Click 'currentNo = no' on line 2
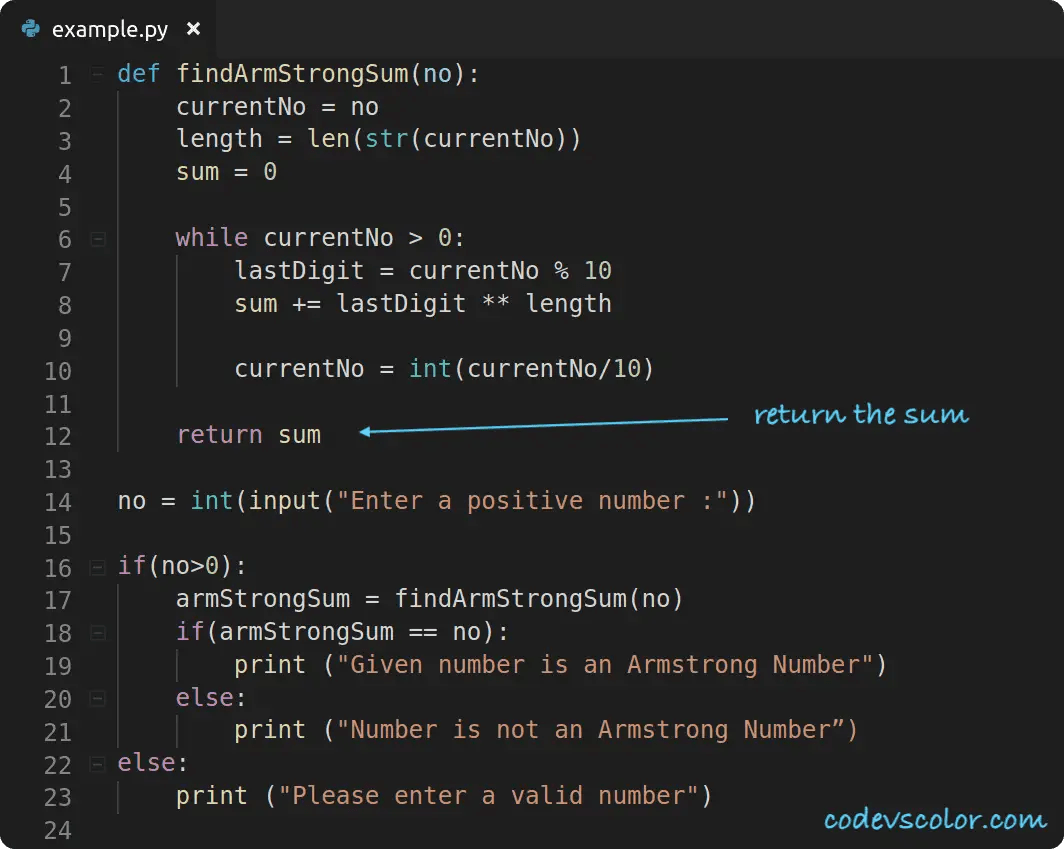Viewport: 1064px width, 849px height. [x=278, y=107]
